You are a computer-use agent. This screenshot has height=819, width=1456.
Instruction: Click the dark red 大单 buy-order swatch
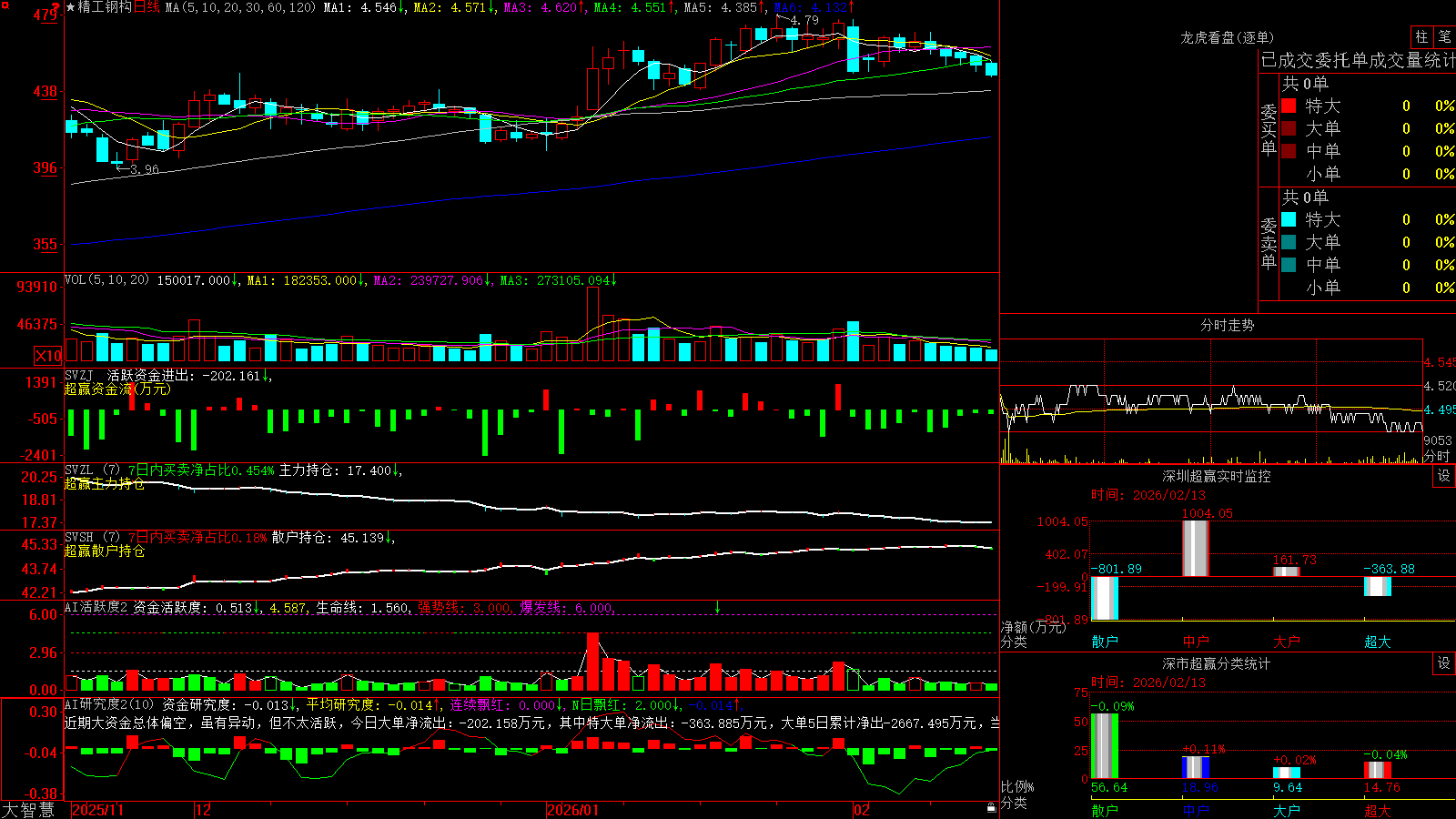pyautogui.click(x=1289, y=128)
